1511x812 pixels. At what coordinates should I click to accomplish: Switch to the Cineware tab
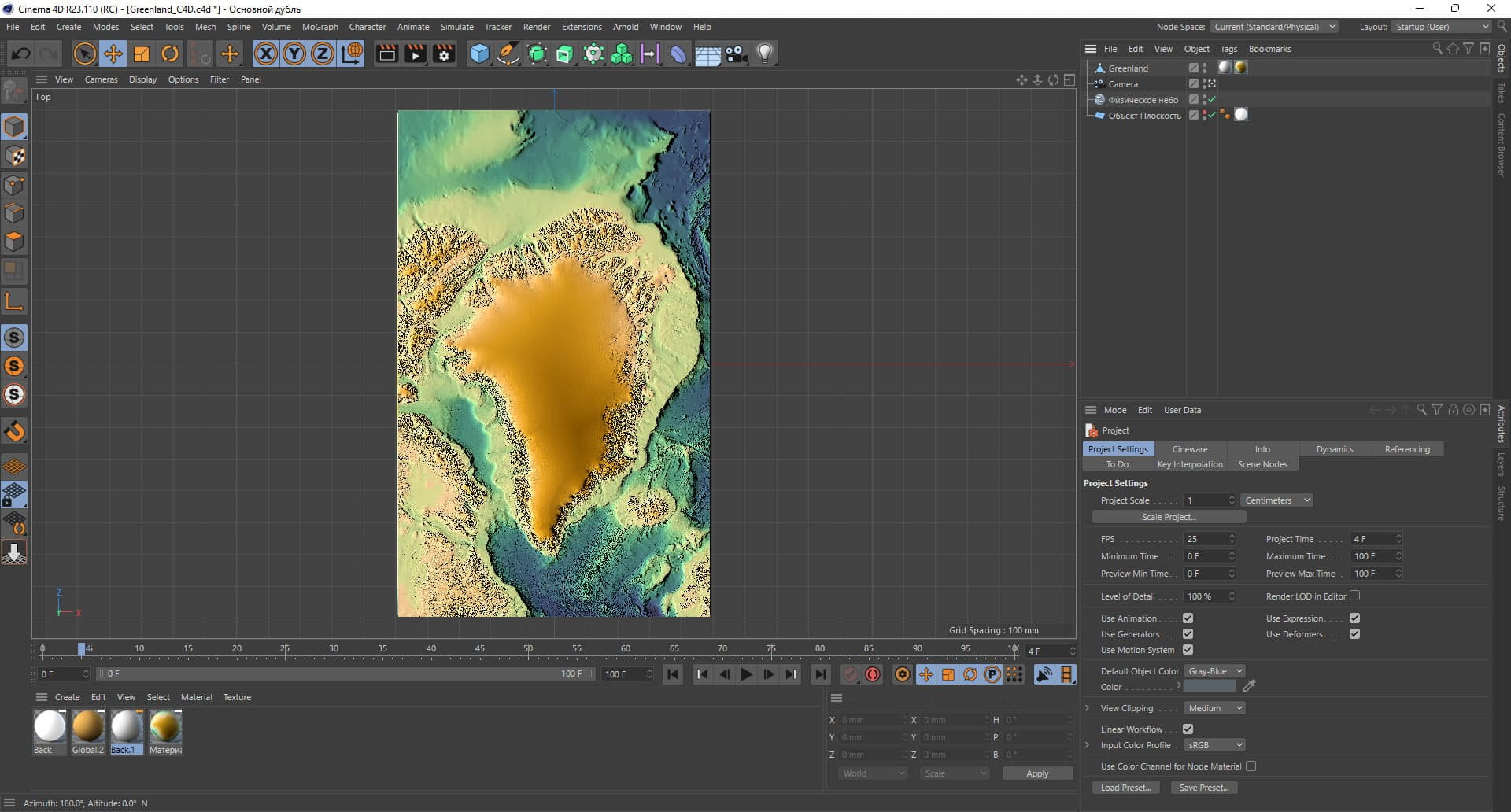click(x=1189, y=449)
